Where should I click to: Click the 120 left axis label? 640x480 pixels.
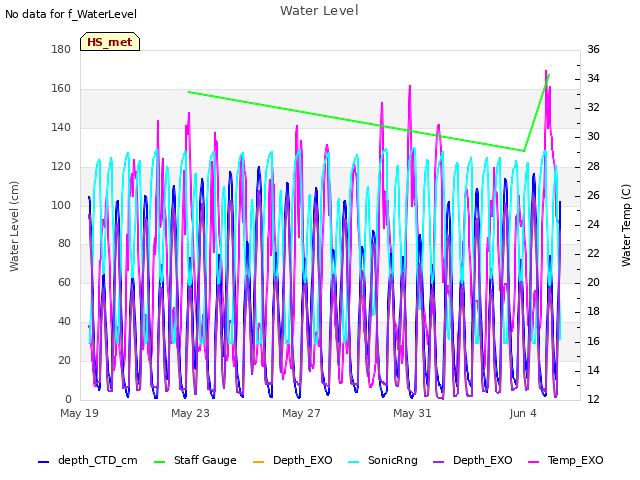pos(61,166)
